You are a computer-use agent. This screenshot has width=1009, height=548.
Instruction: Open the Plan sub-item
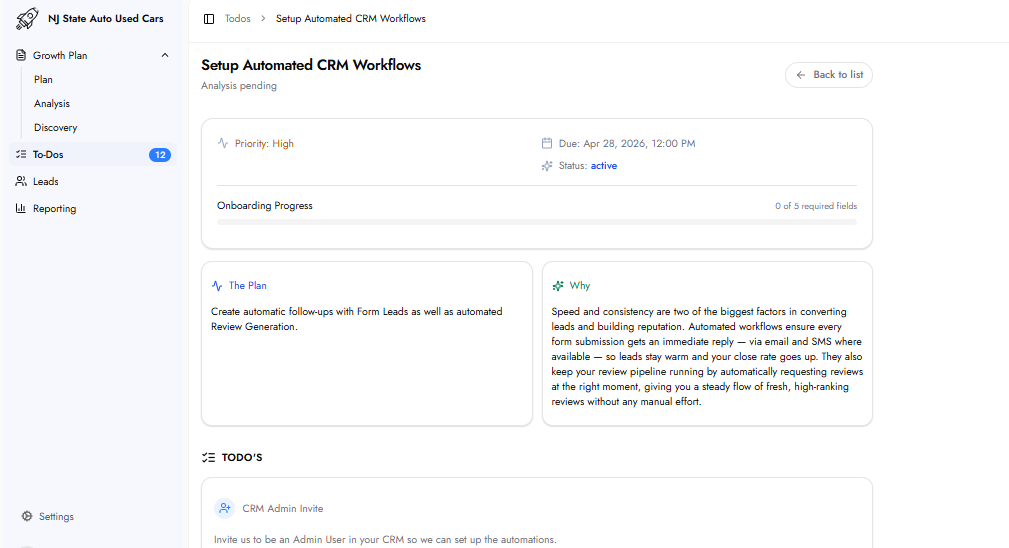tap(43, 79)
